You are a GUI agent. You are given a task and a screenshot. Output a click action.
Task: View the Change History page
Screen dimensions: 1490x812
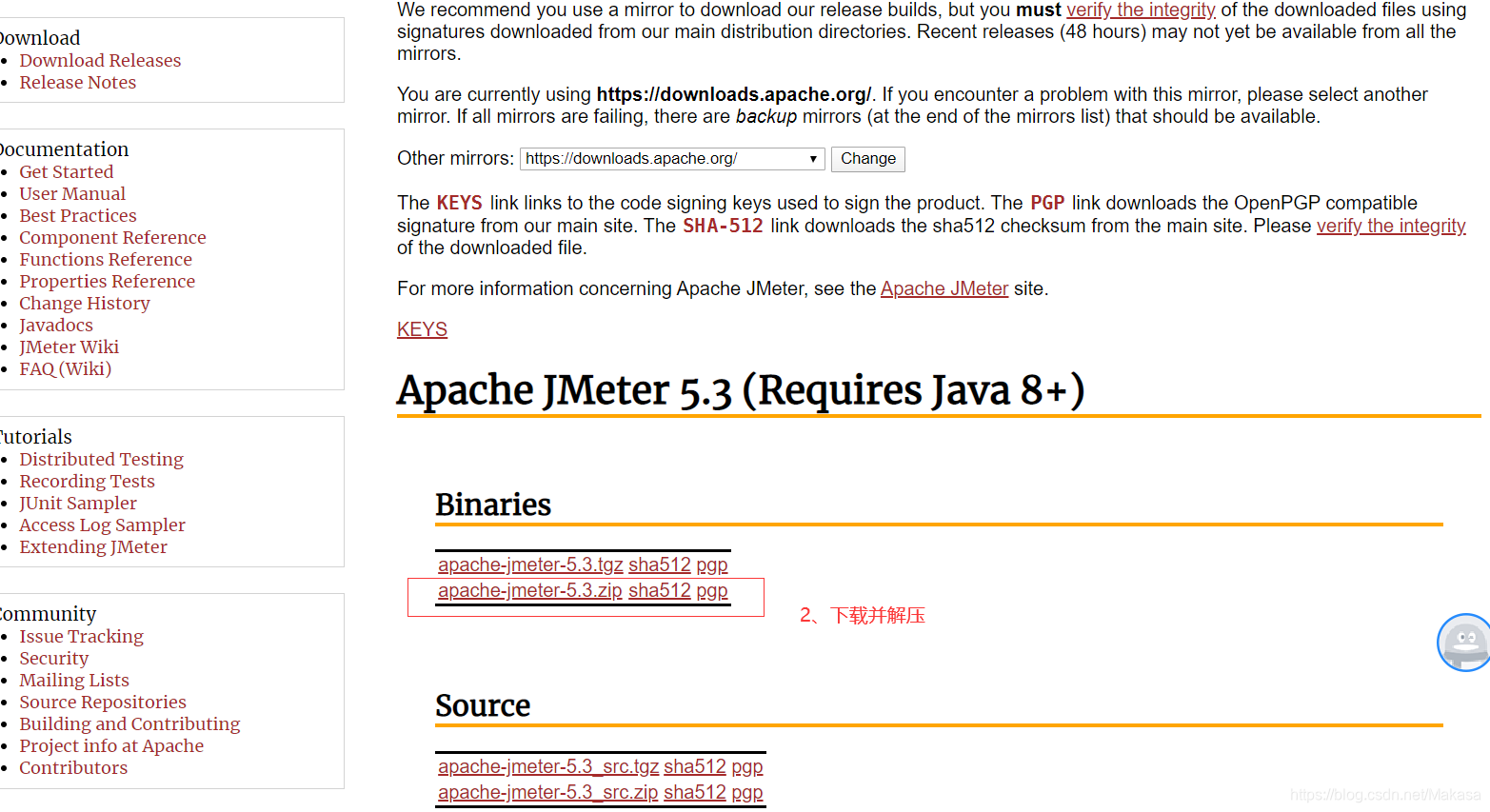tap(85, 303)
